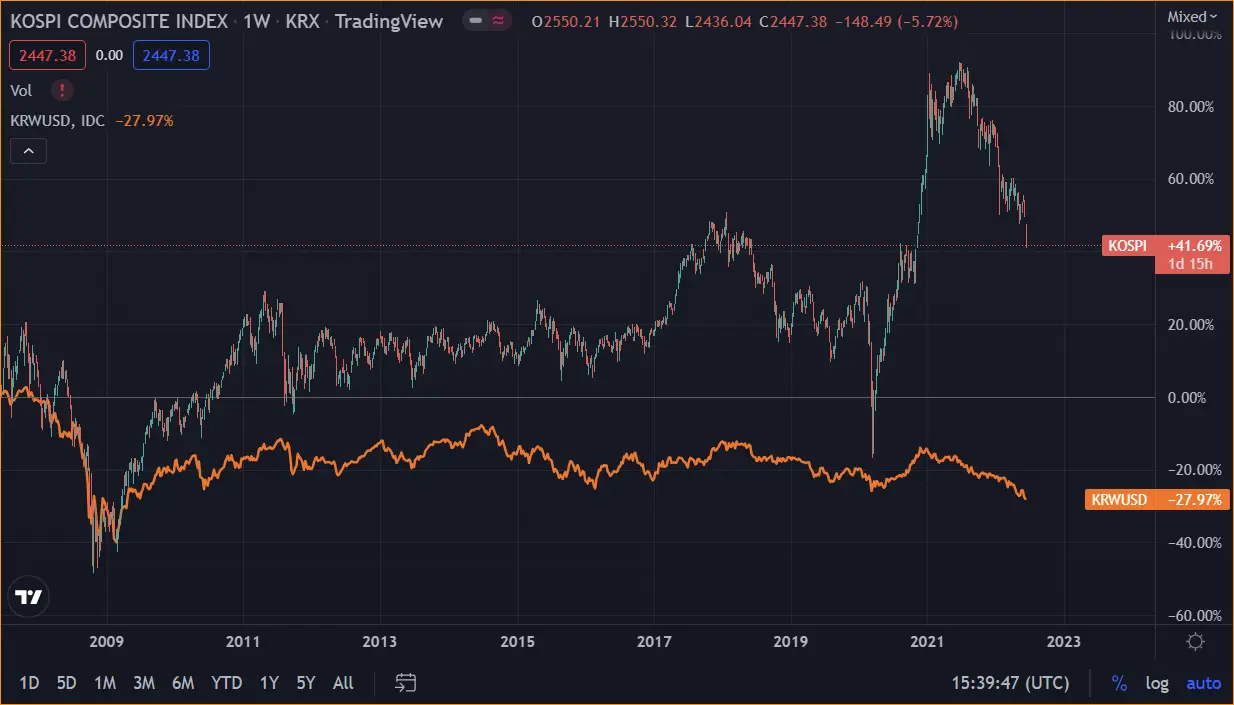Image resolution: width=1234 pixels, height=705 pixels.
Task: Select the 3M time range
Action: [x=144, y=683]
